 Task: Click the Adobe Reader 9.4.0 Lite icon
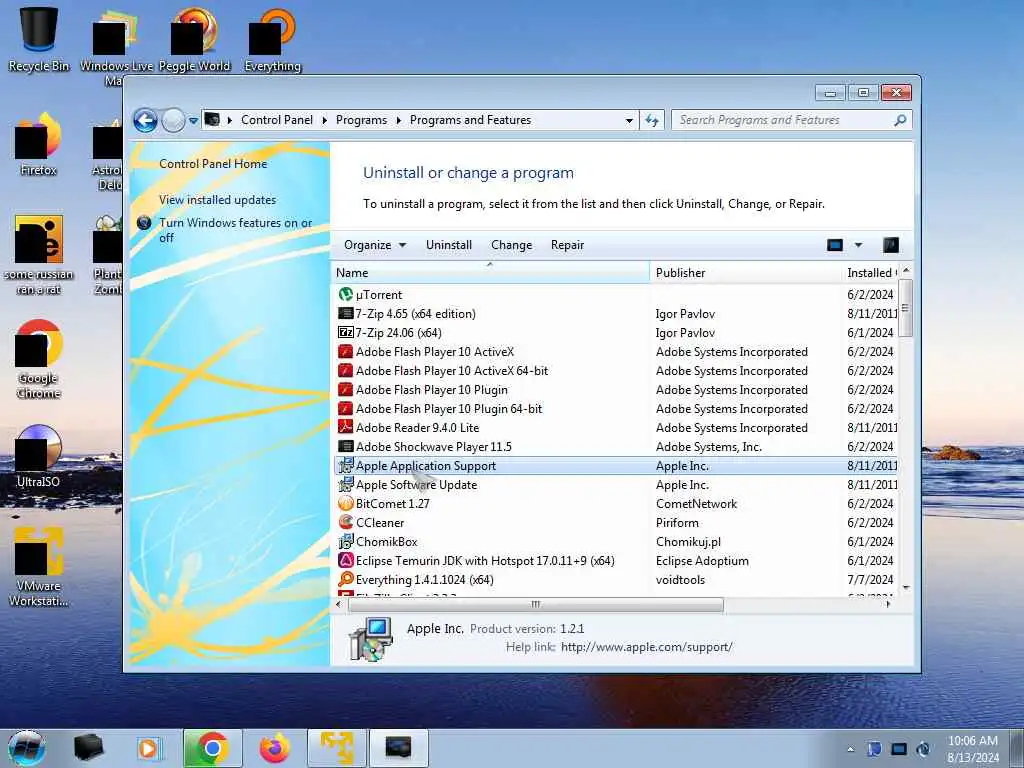click(x=345, y=428)
